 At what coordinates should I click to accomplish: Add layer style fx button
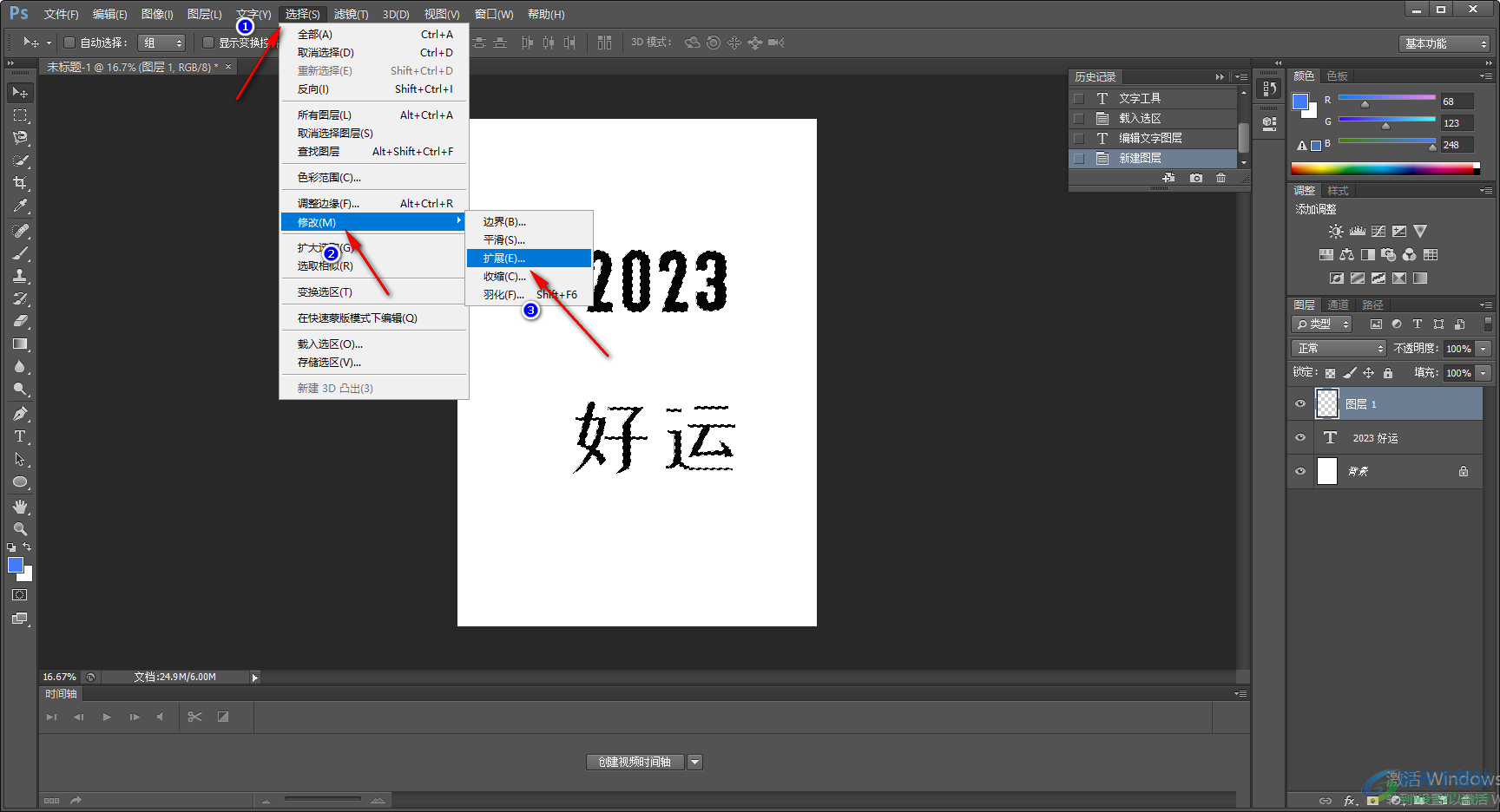click(1350, 801)
